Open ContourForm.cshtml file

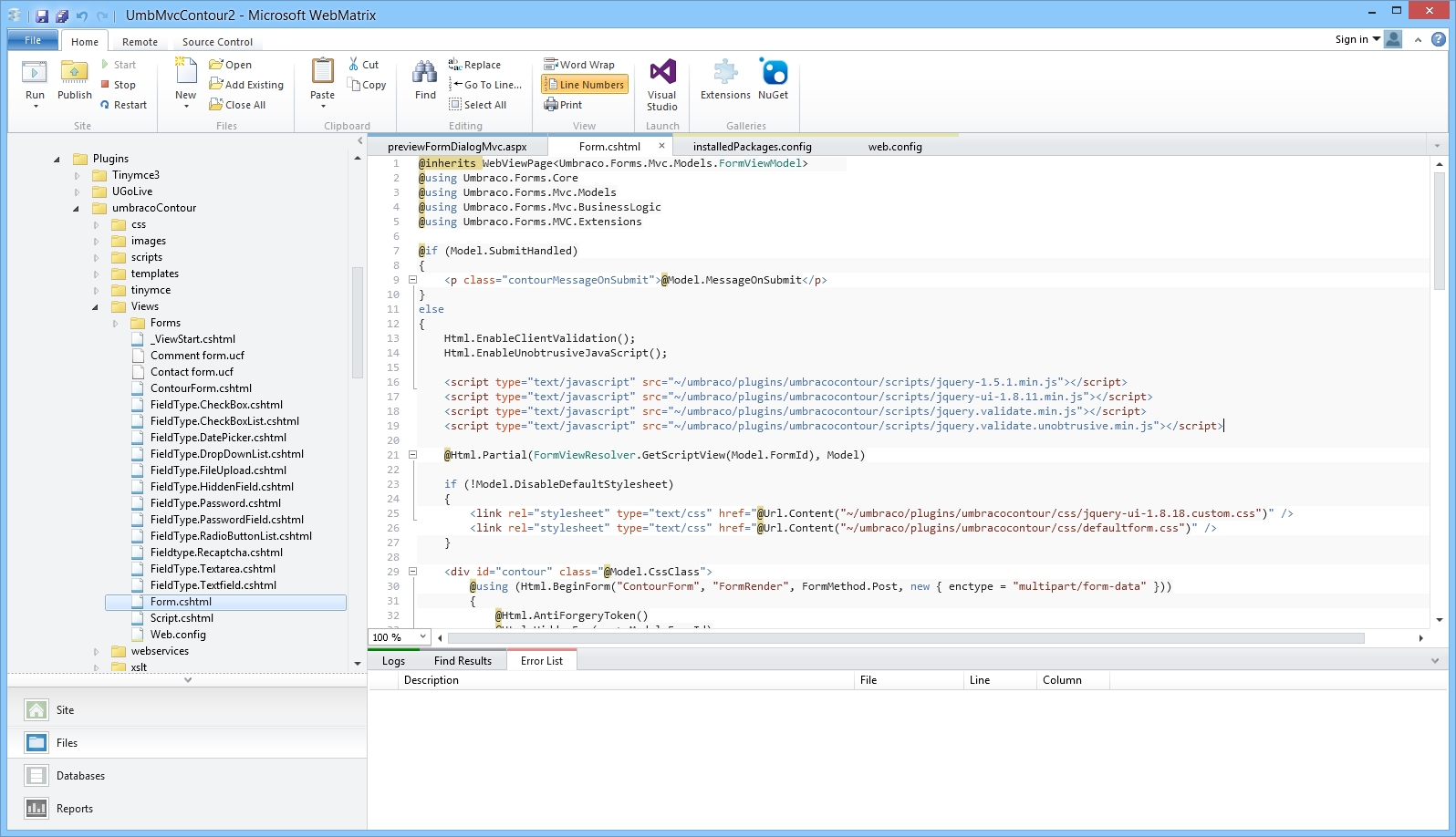201,388
